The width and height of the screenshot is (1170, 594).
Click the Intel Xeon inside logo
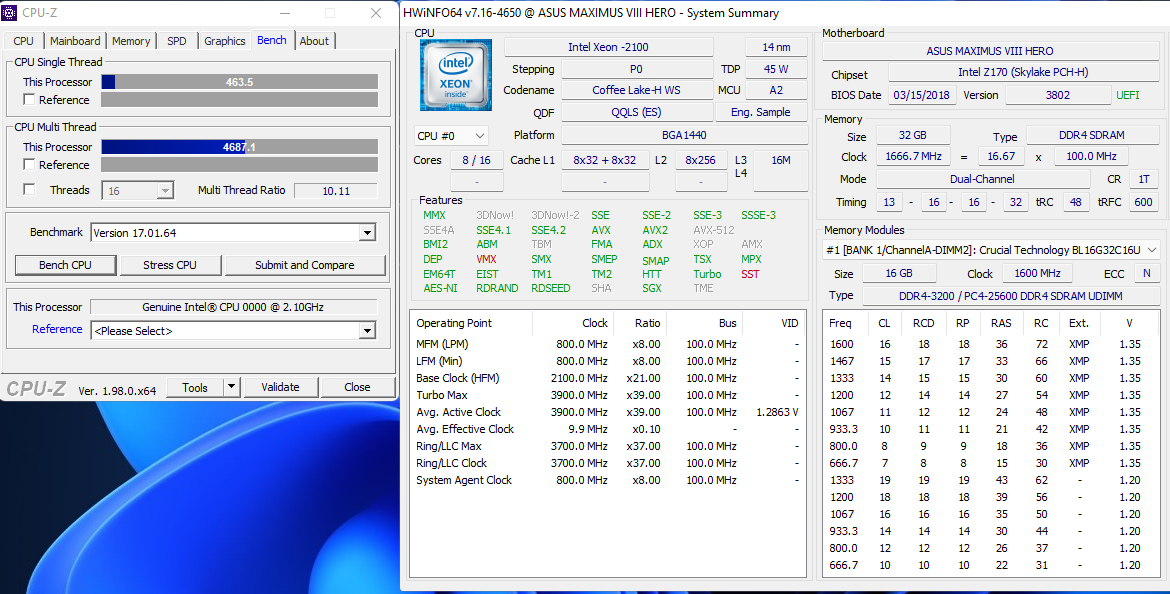455,75
